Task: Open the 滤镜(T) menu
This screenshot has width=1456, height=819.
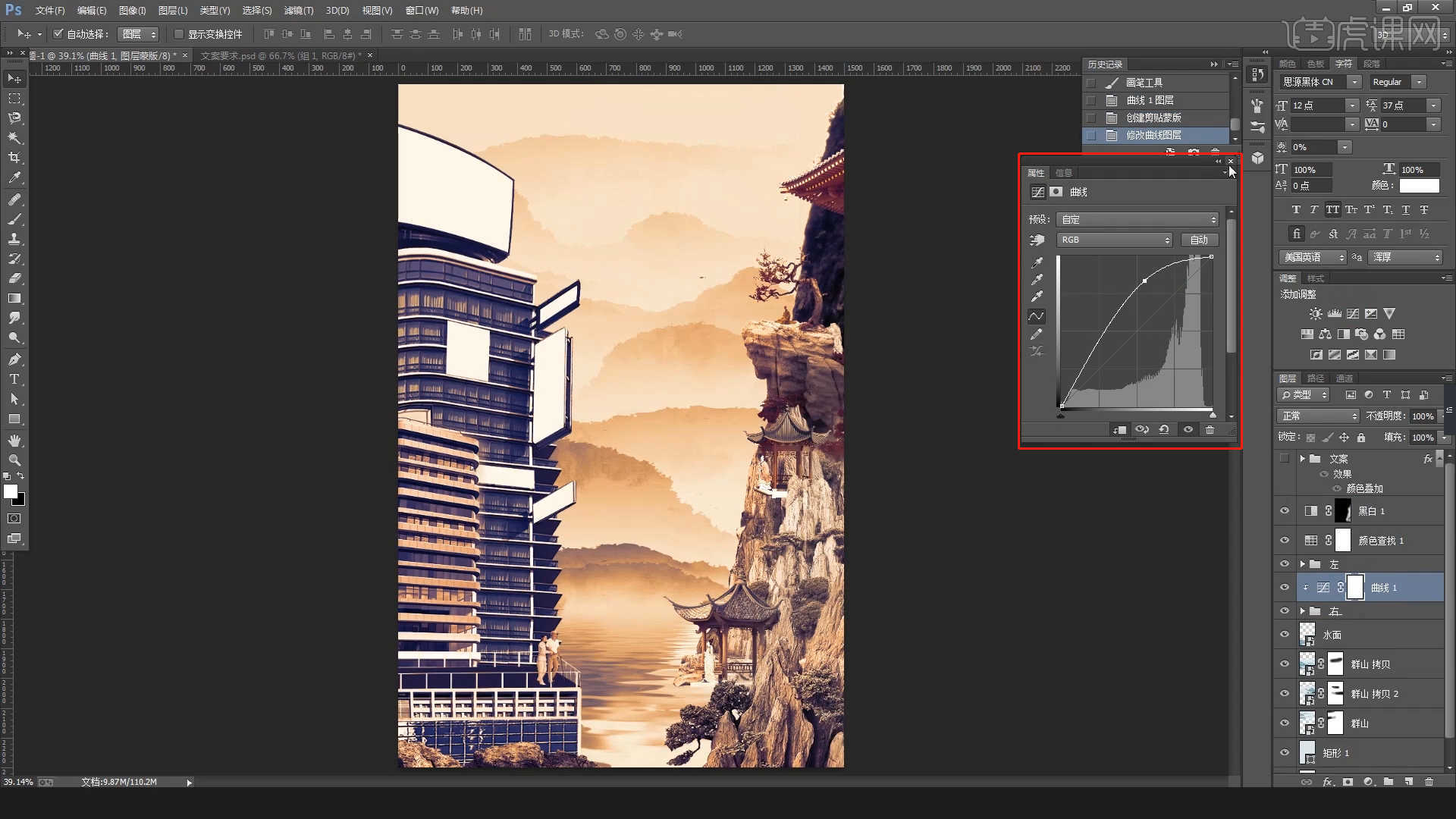Action: [x=298, y=11]
